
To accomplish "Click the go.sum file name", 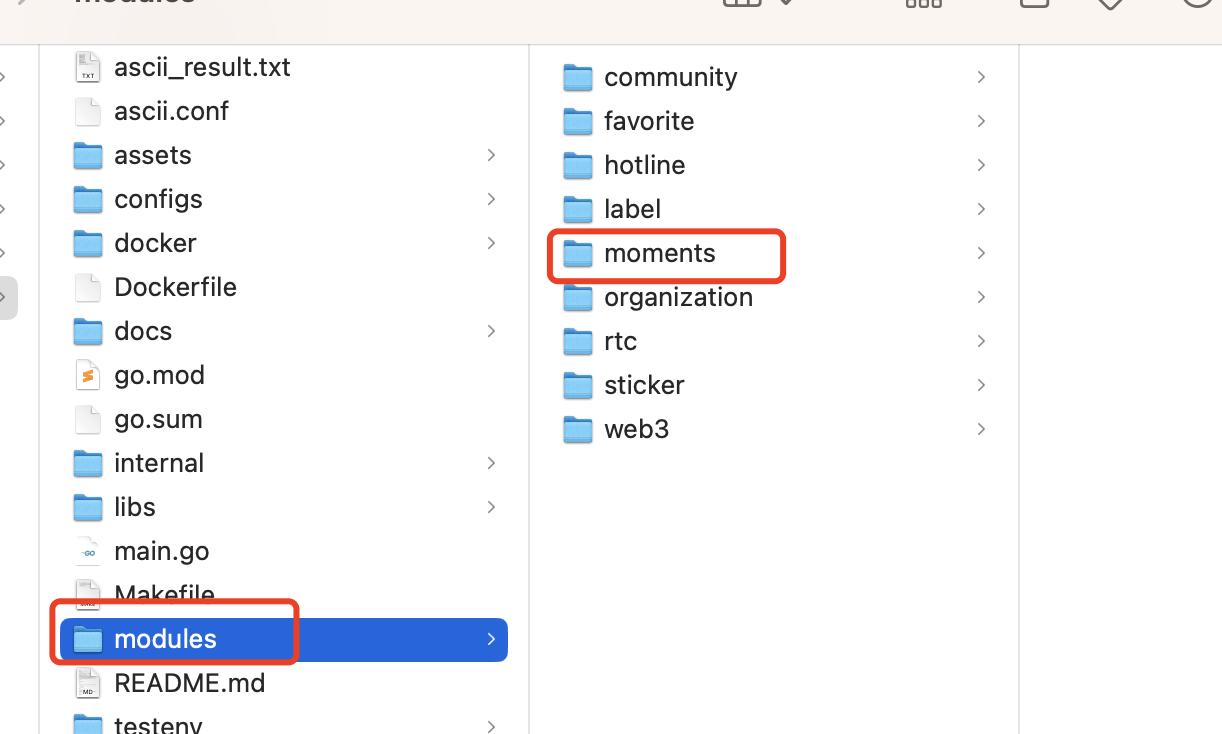I will tap(158, 419).
